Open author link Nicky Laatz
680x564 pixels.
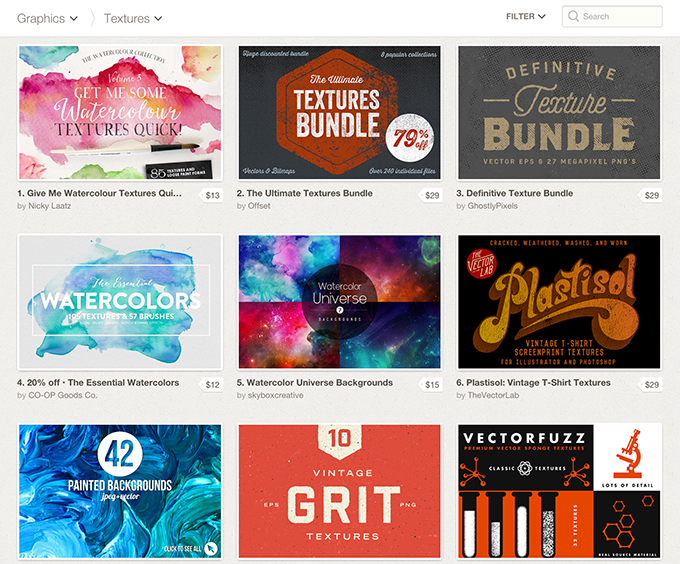pos(49,206)
